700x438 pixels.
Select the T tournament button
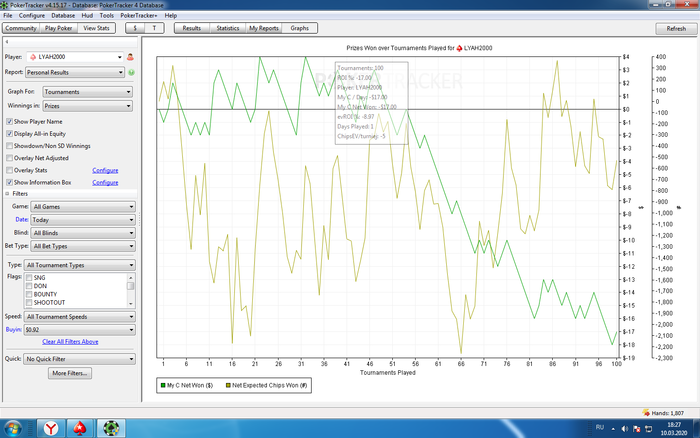154,28
